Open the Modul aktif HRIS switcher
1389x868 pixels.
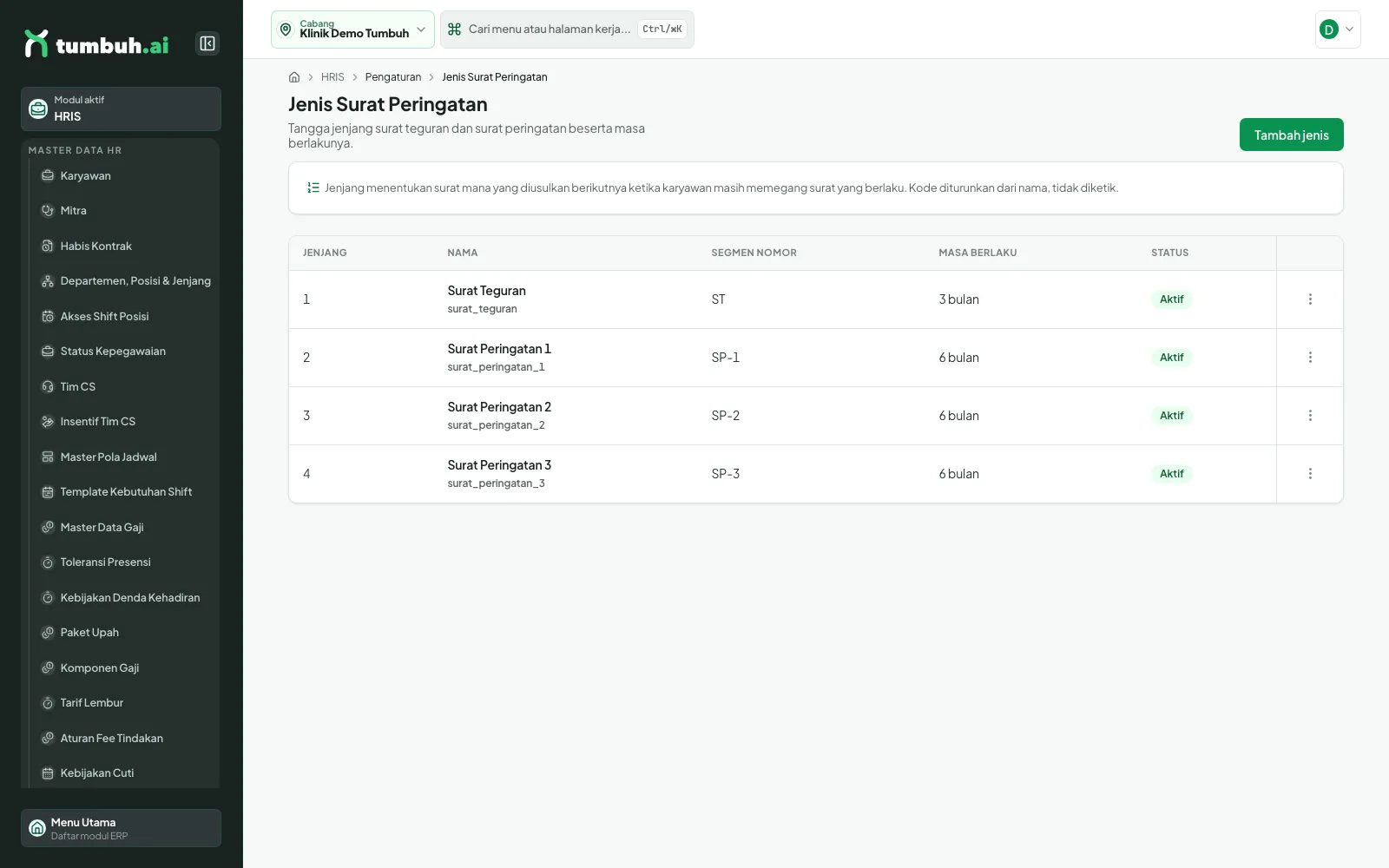121,109
